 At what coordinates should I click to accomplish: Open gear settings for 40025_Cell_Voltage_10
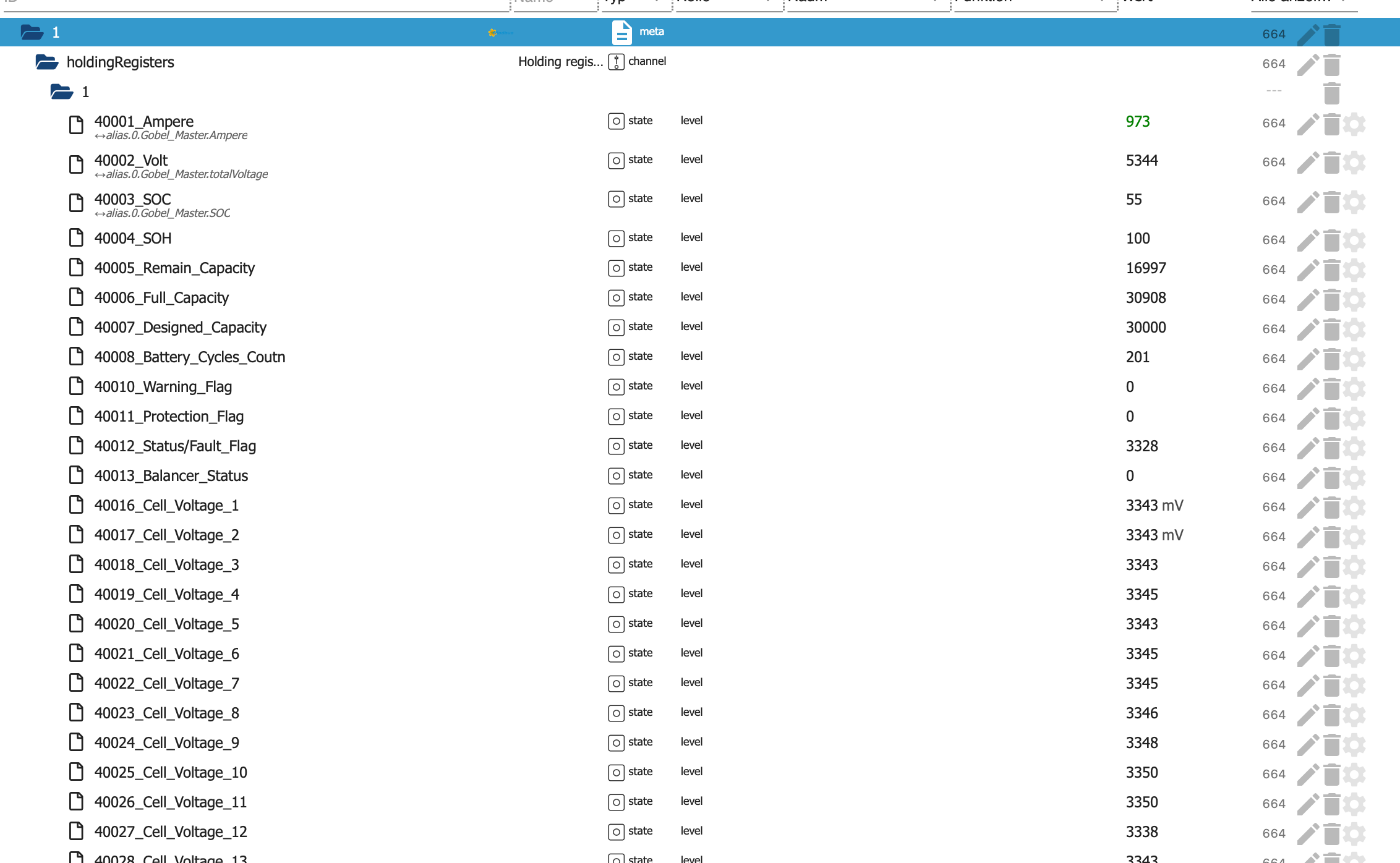tap(1354, 774)
